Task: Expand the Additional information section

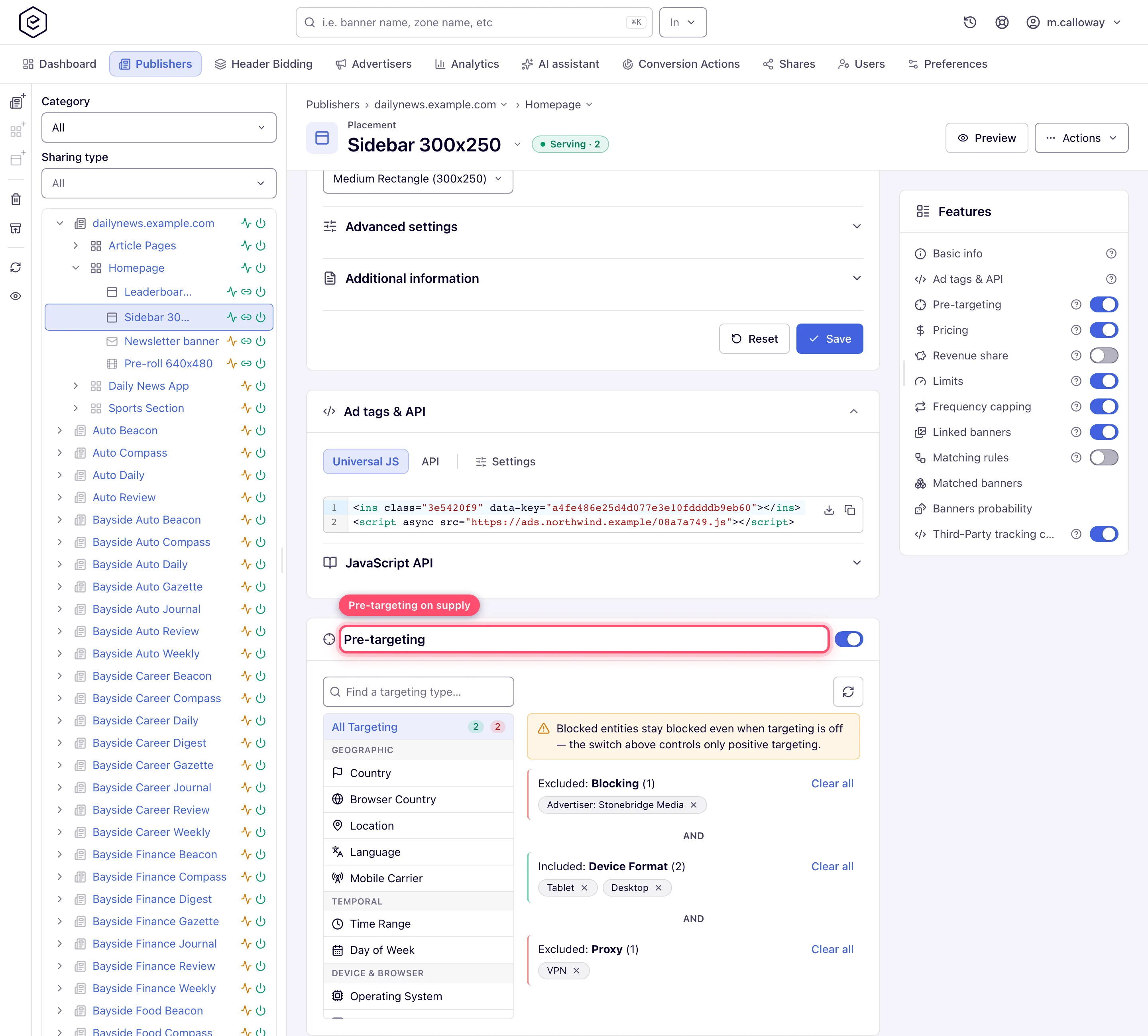Action: (x=593, y=279)
